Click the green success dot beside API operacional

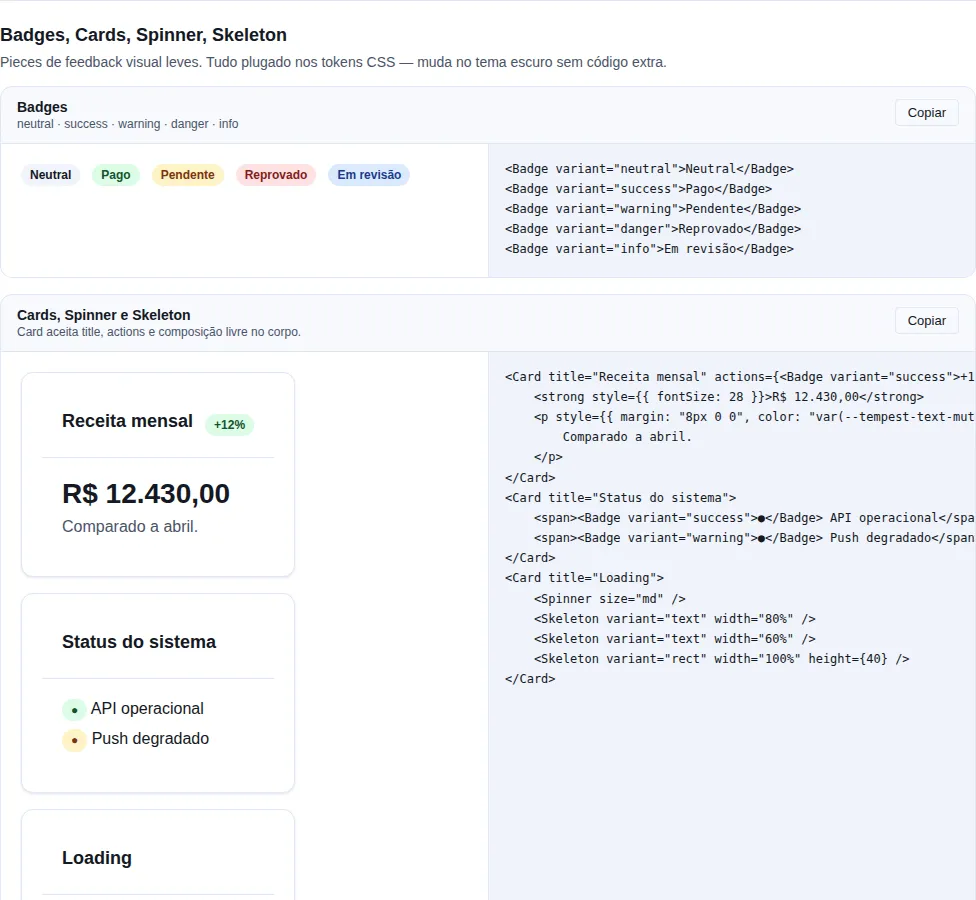pos(74,710)
